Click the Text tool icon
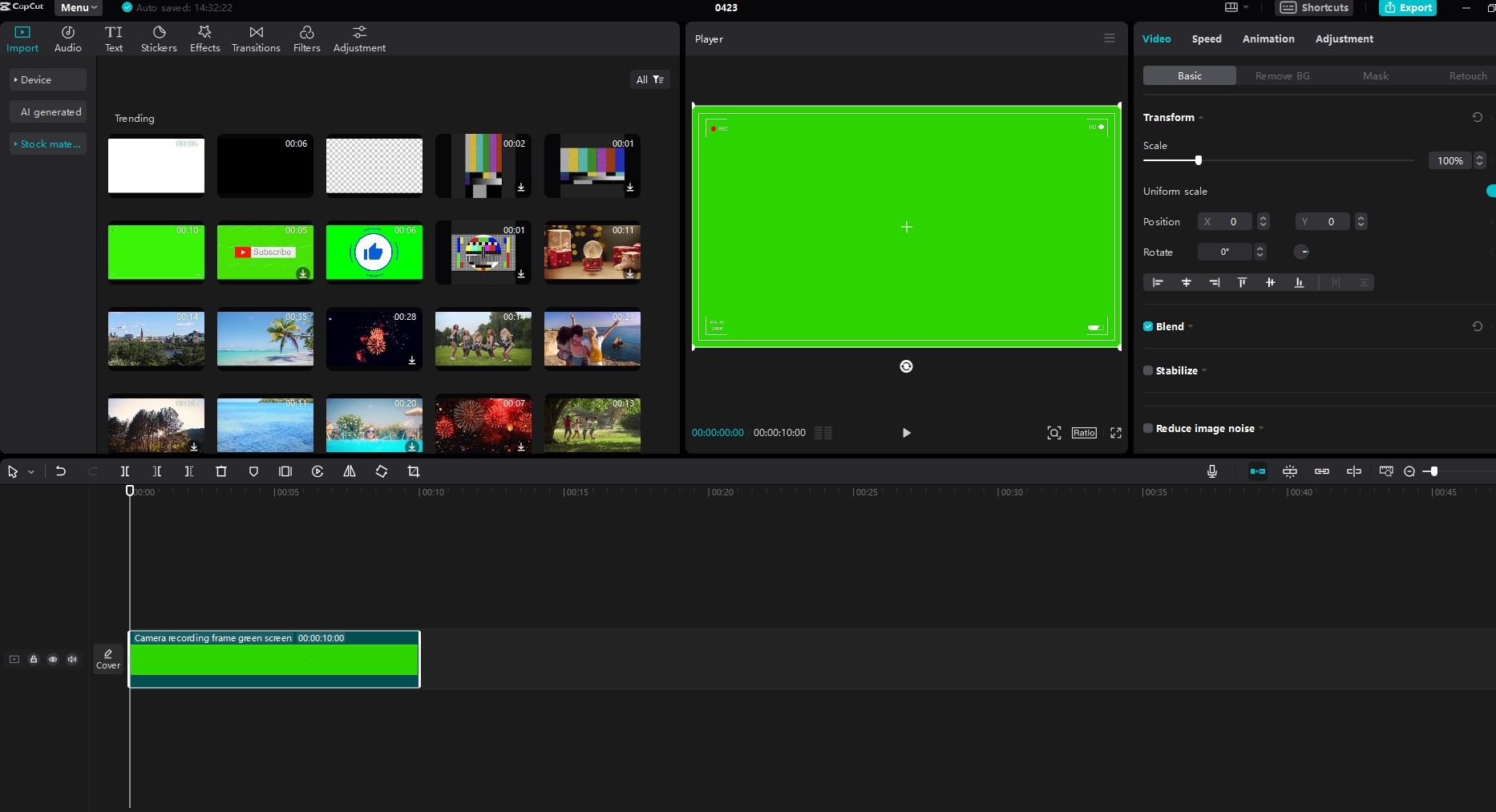1496x812 pixels. 114,38
